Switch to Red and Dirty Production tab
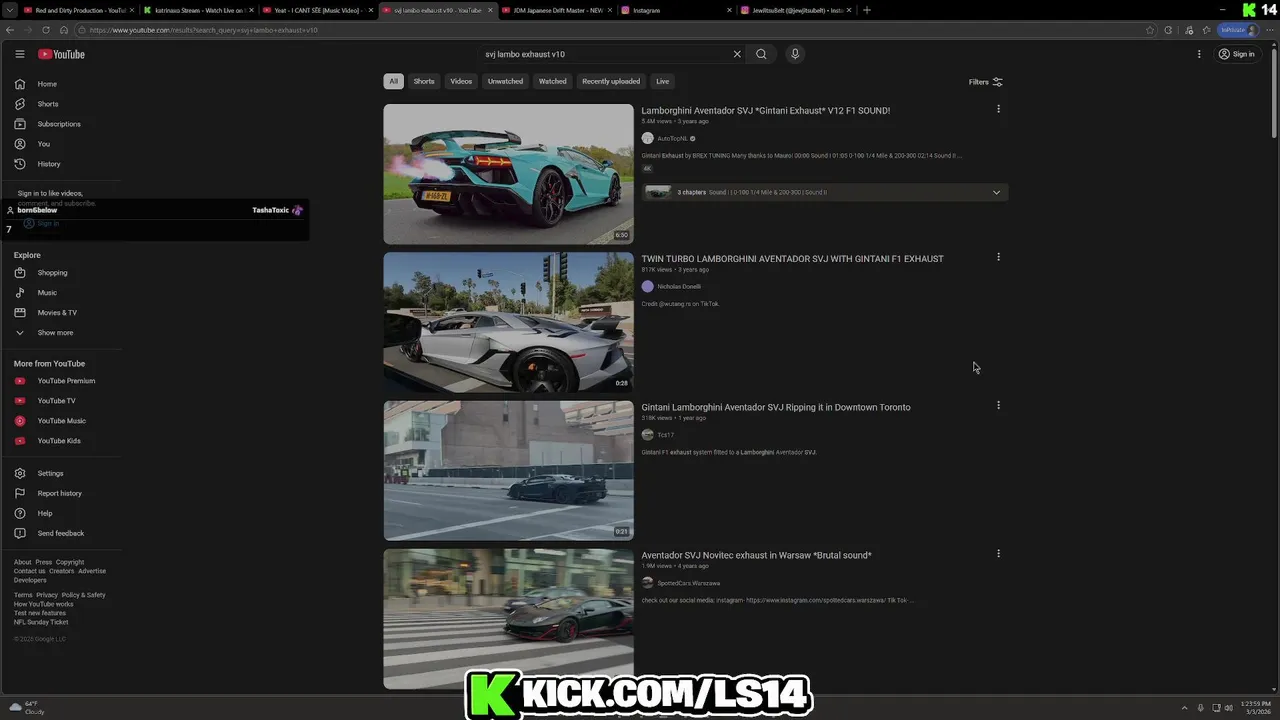Viewport: 1280px width, 720px height. [80, 10]
